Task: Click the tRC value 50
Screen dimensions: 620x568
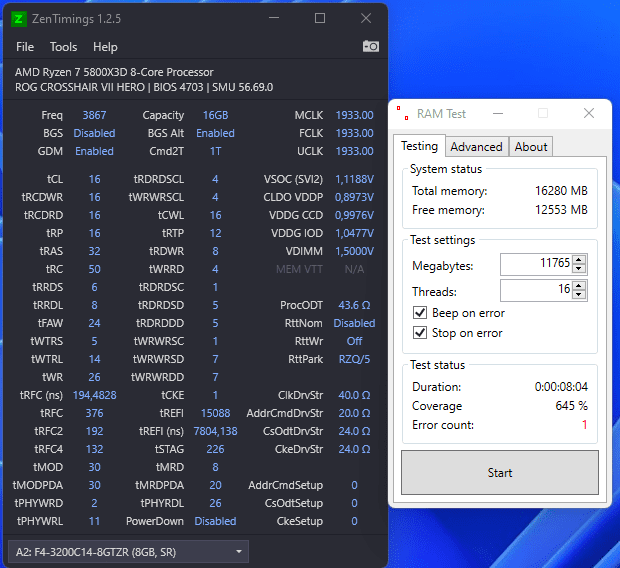Action: pos(94,269)
